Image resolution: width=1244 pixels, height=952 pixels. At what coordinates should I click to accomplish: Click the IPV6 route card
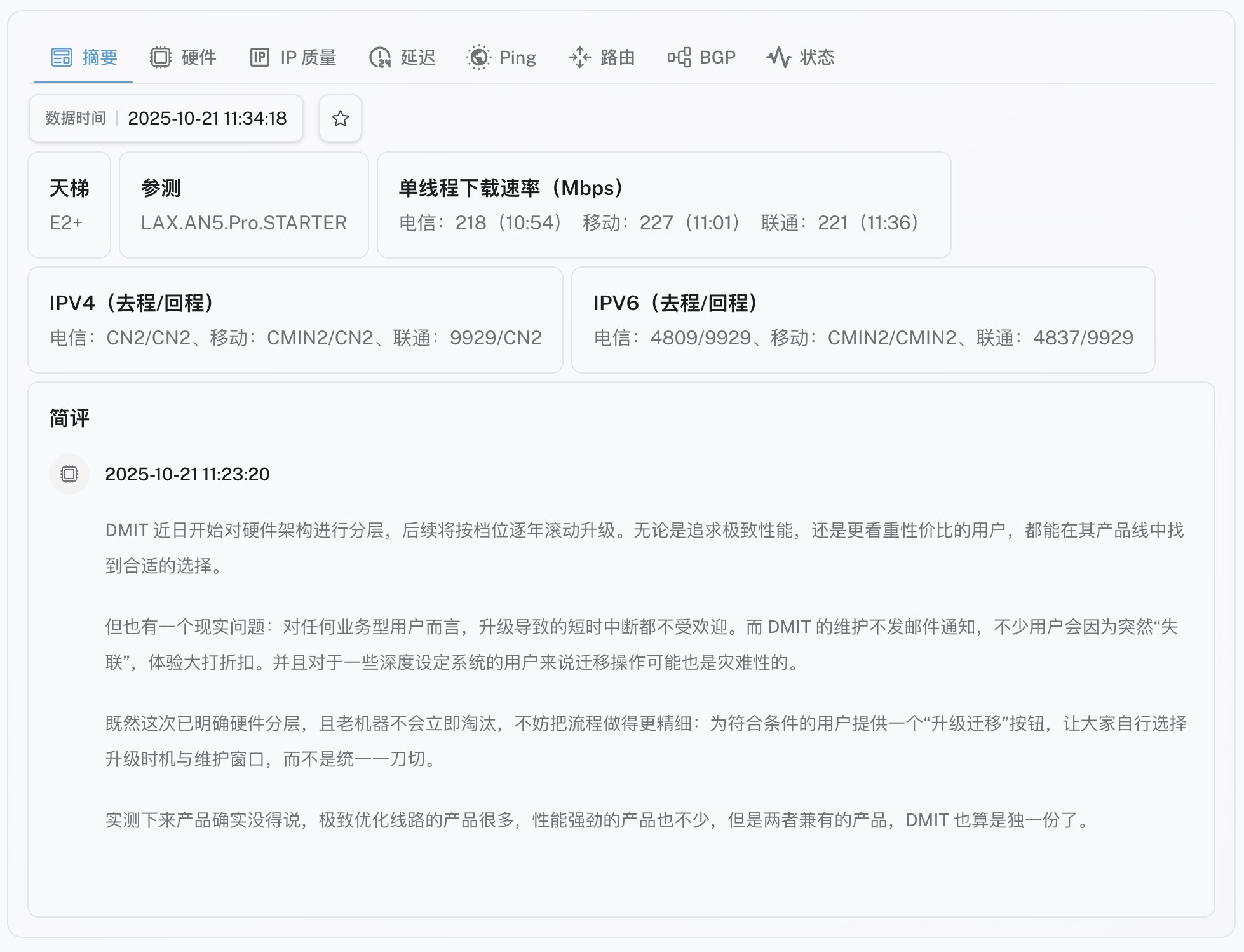click(862, 320)
